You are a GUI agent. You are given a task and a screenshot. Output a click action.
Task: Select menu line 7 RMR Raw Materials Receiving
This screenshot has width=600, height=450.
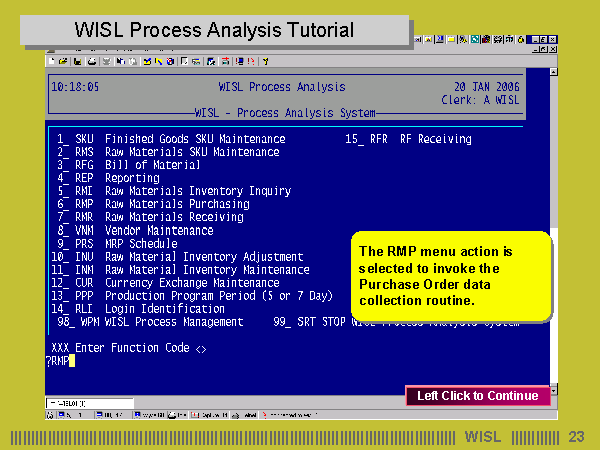[x=150, y=217]
